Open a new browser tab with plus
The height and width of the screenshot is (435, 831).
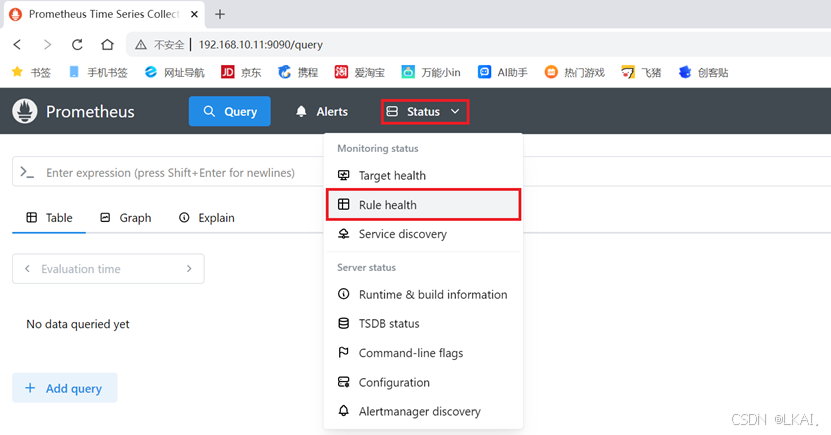pyautogui.click(x=220, y=14)
